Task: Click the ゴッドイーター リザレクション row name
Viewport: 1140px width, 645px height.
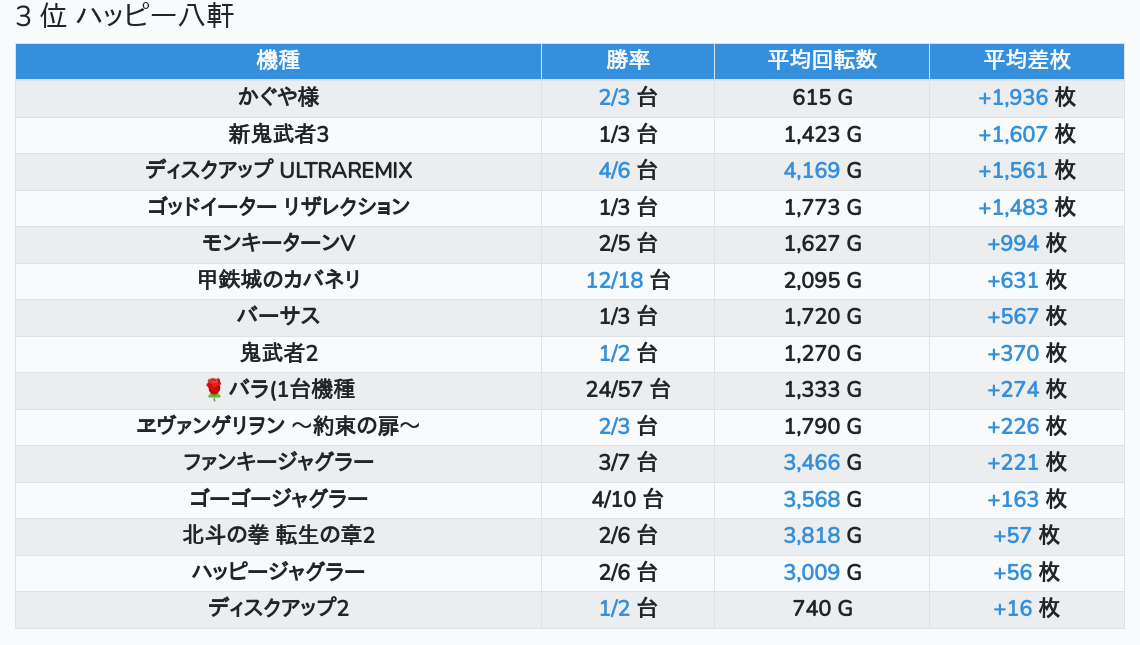Action: pos(278,207)
